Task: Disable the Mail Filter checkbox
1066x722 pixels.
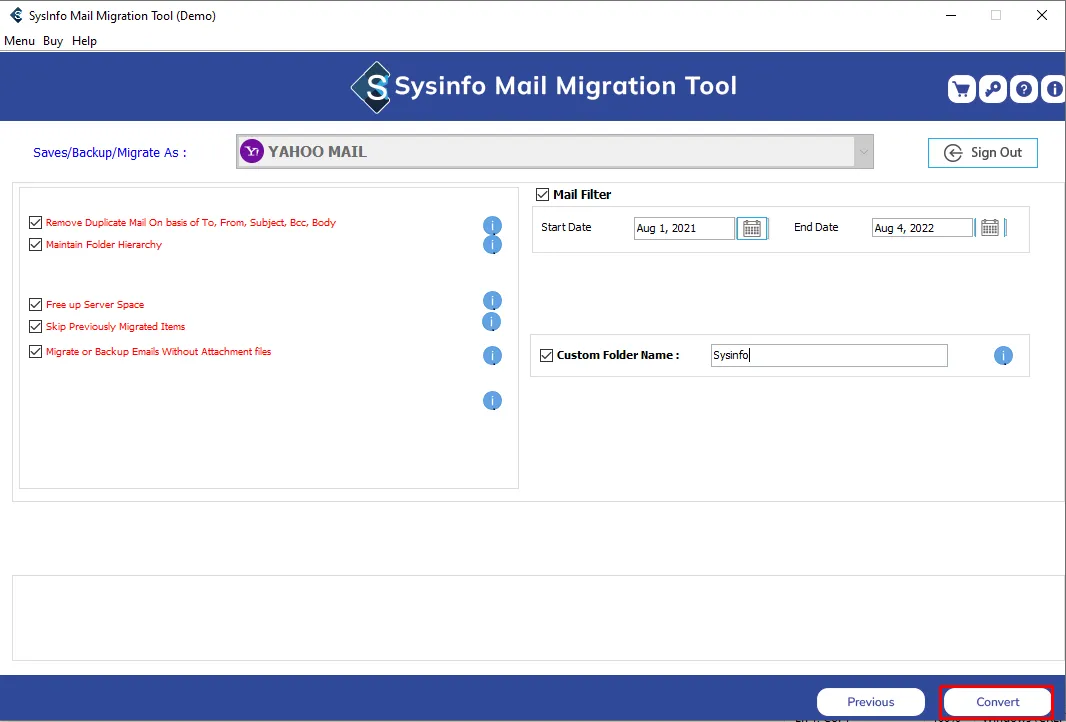Action: (543, 195)
